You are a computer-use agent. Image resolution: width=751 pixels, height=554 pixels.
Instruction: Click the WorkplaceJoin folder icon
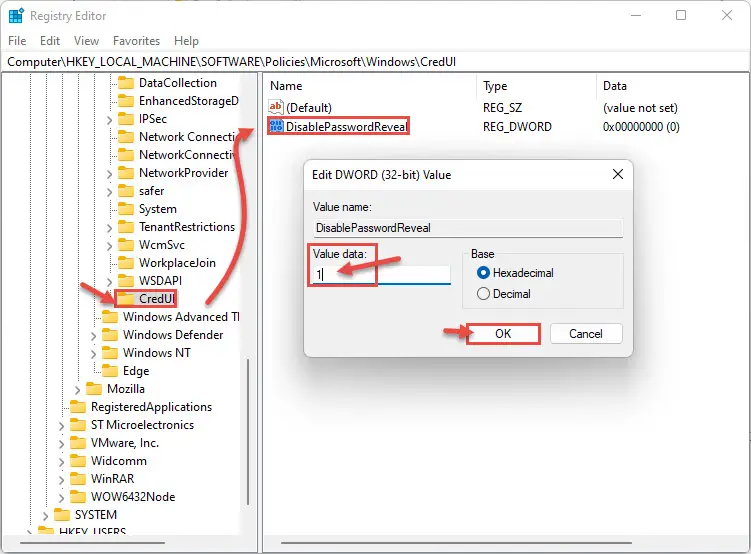coord(126,263)
